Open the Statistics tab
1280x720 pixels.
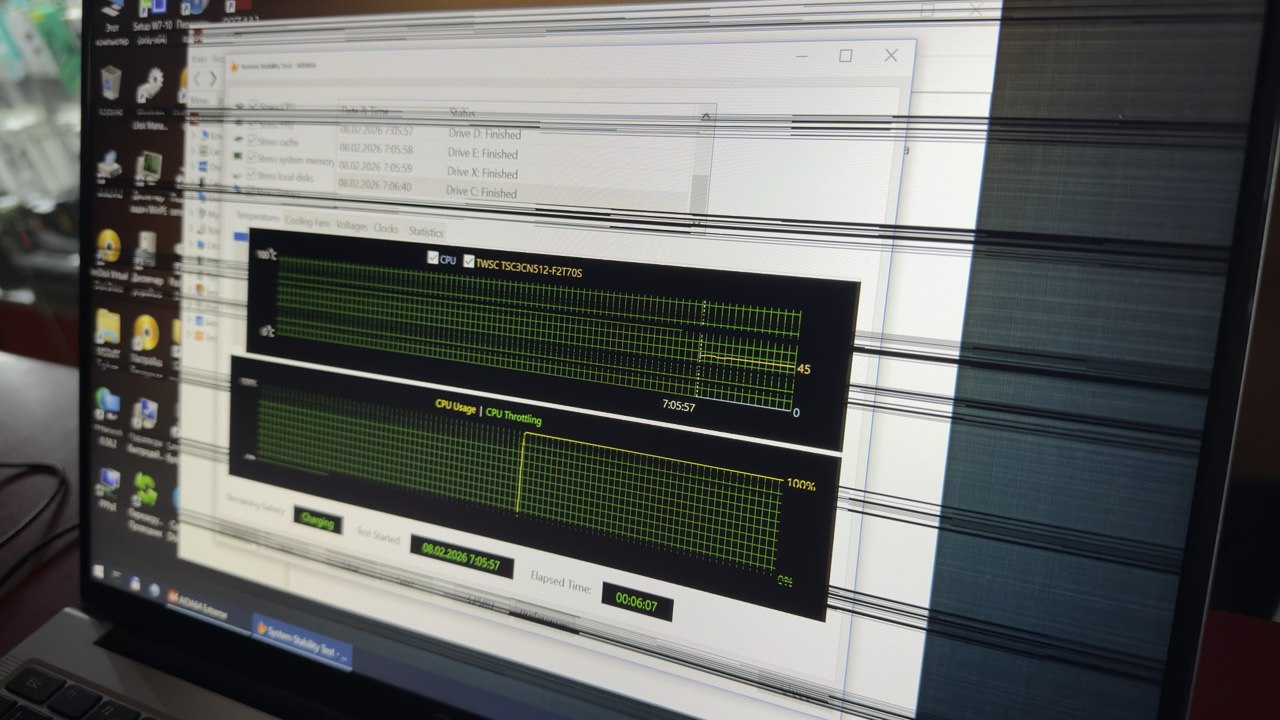426,232
